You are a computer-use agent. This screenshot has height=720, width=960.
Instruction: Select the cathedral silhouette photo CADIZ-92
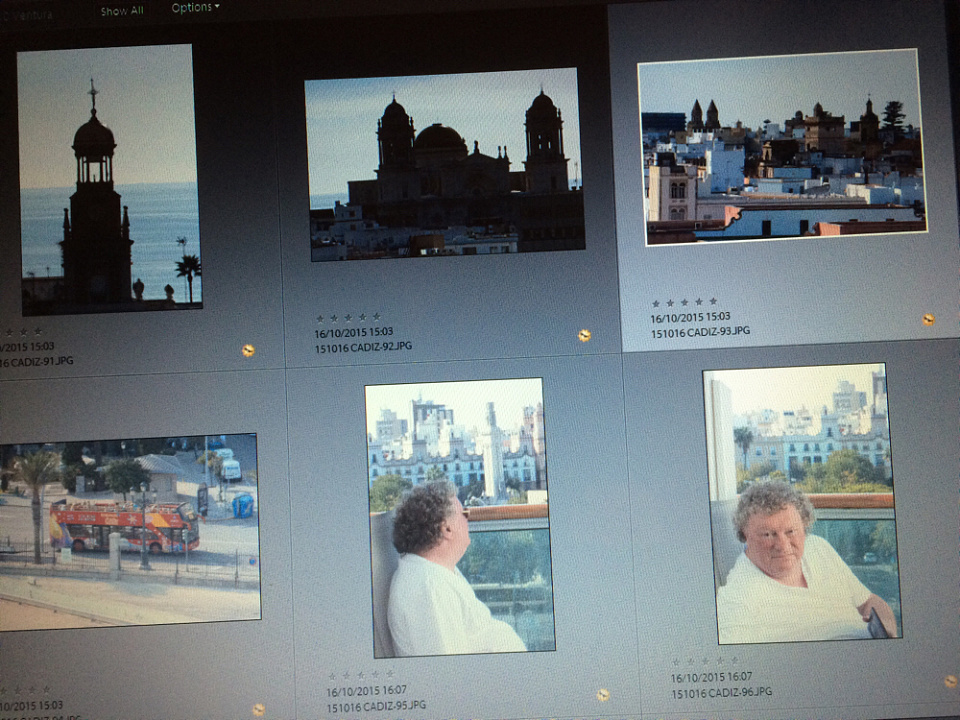coord(444,164)
